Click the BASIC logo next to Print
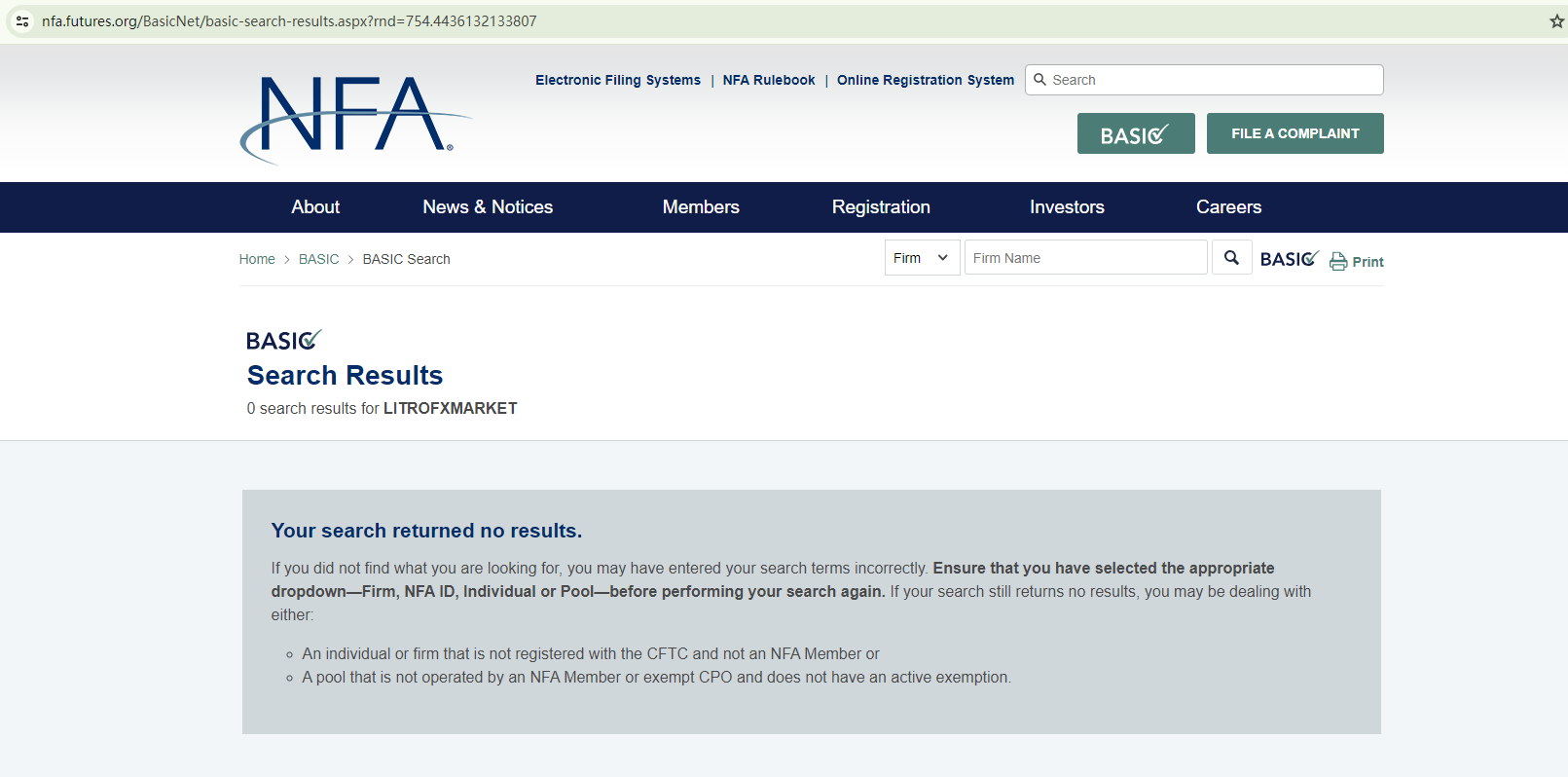Screen dimensions: 1568x777 1289,259
